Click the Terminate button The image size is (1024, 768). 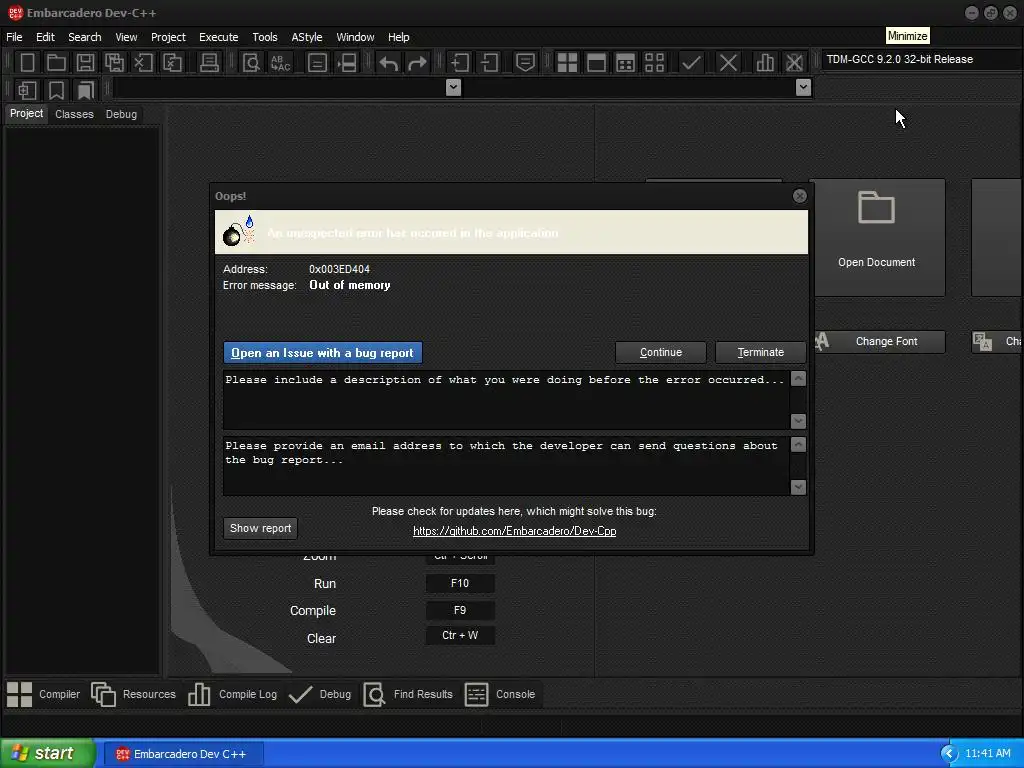pos(760,352)
